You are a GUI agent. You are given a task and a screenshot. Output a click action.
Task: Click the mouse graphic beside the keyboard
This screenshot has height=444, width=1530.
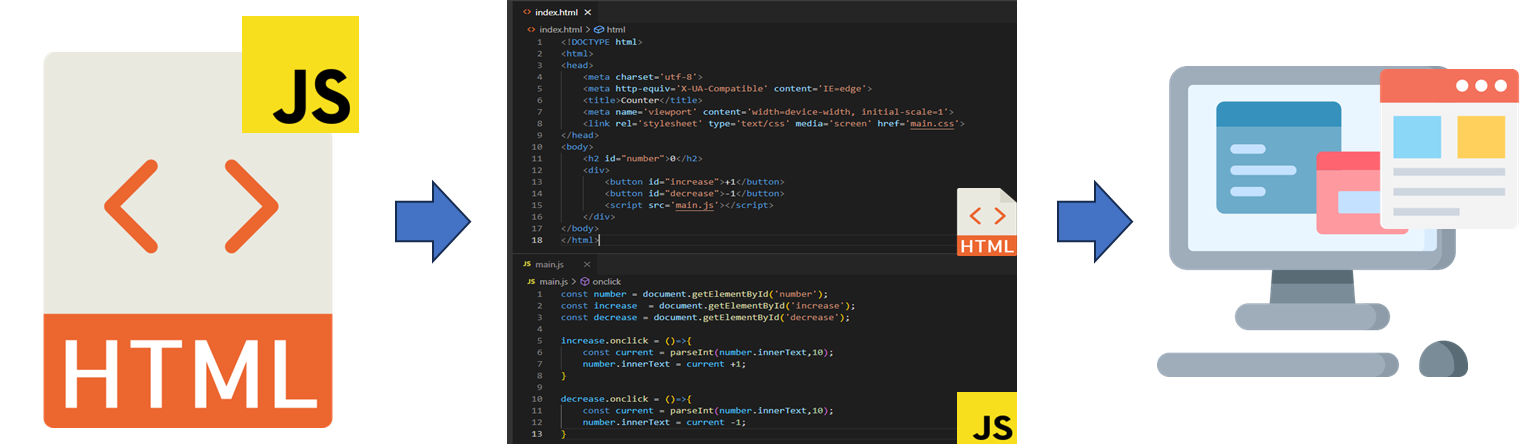tap(1443, 359)
